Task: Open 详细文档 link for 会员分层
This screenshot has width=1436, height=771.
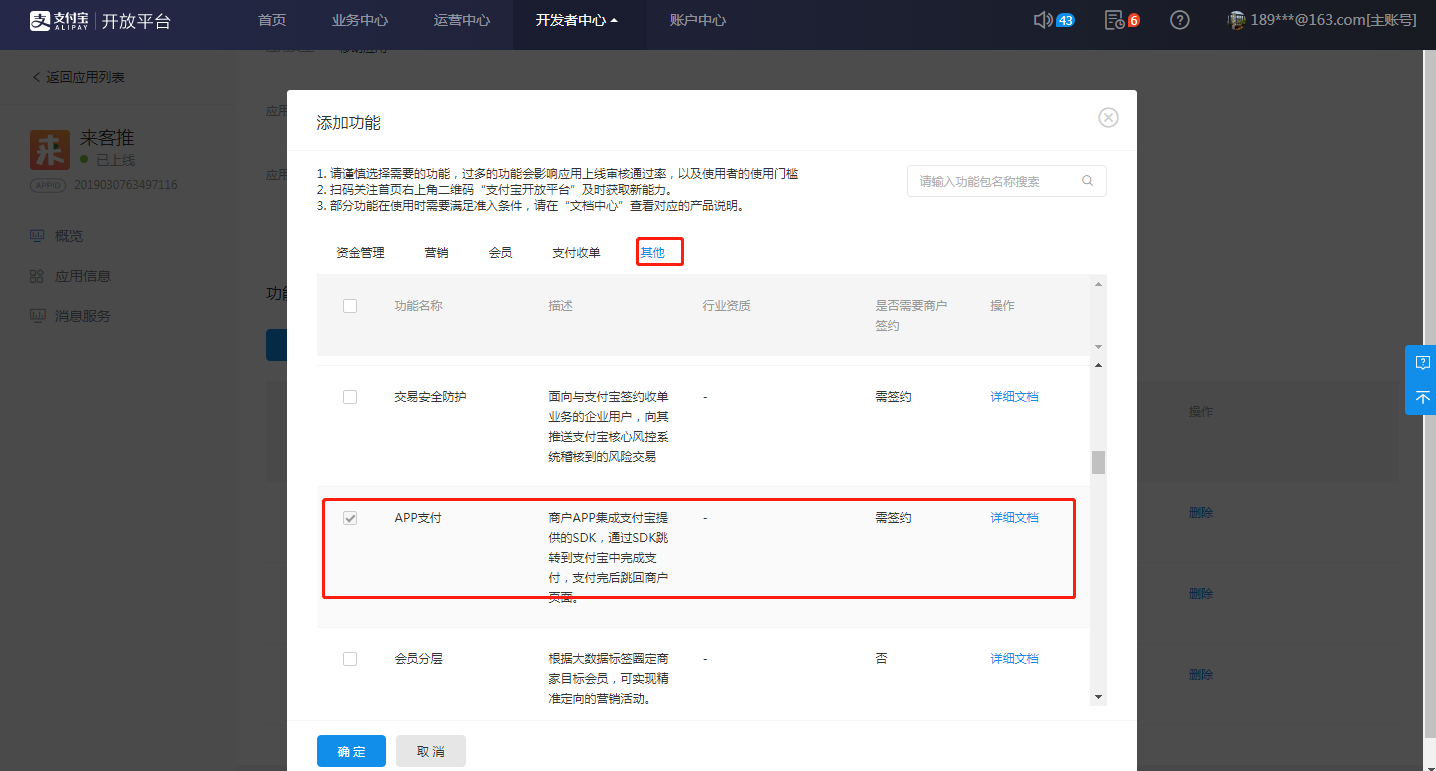Action: coord(1014,659)
